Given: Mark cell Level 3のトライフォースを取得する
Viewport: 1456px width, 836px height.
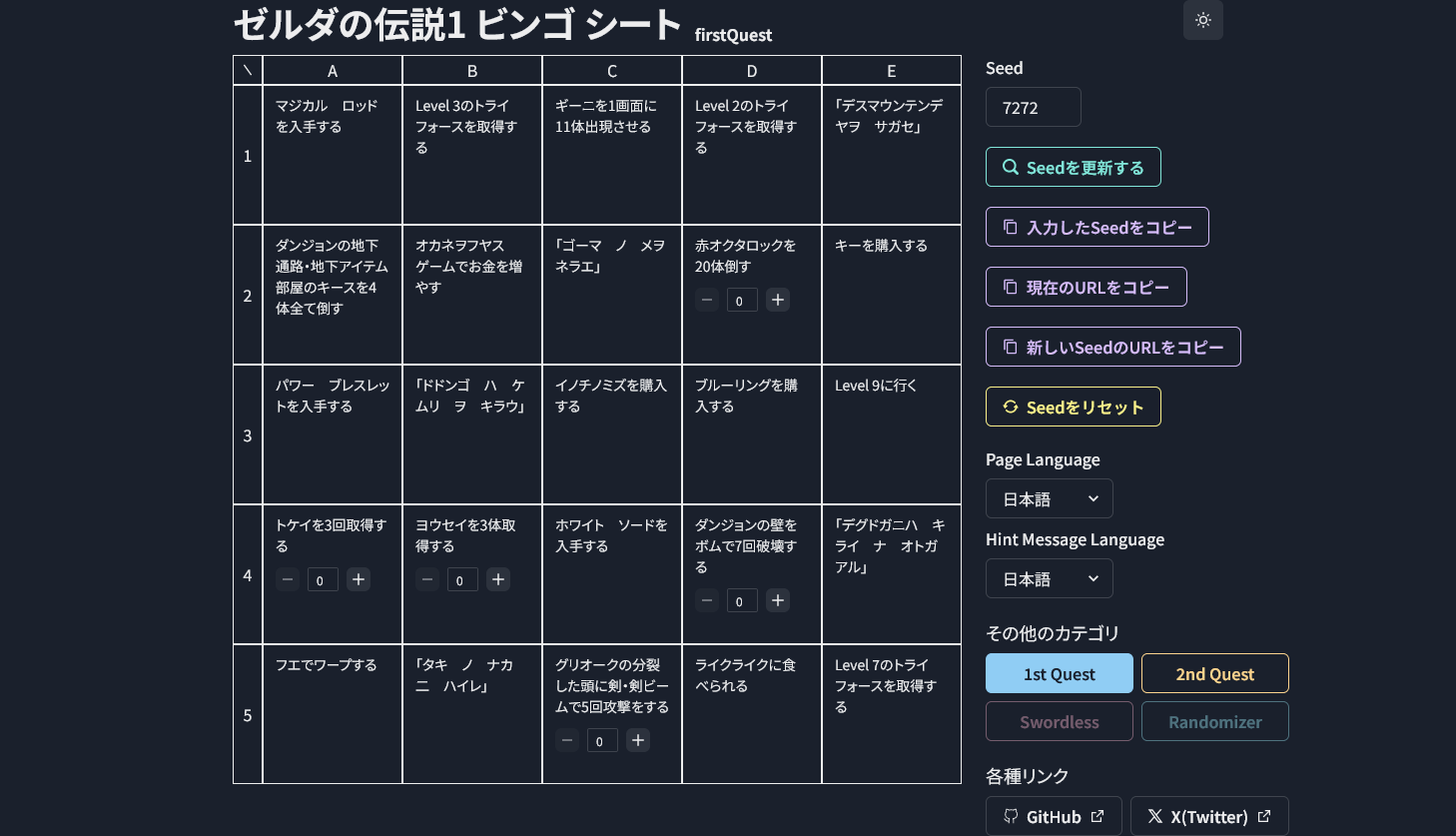Looking at the screenshot, I should click(x=472, y=155).
